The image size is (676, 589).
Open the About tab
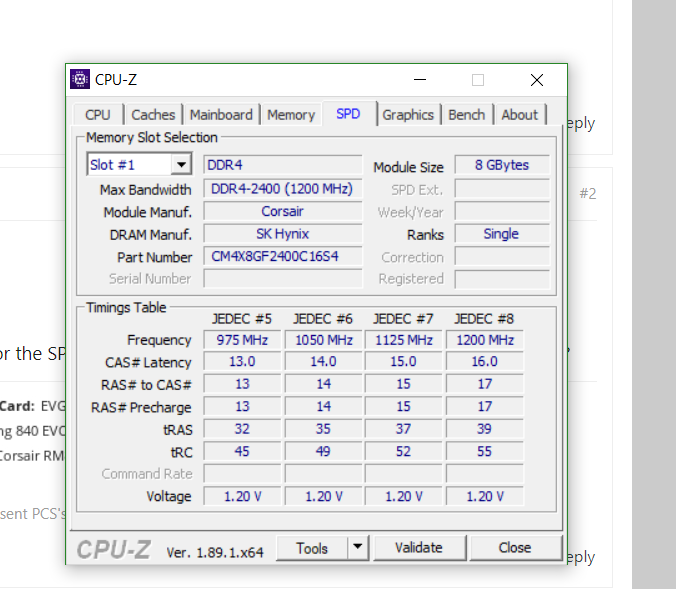pyautogui.click(x=520, y=115)
